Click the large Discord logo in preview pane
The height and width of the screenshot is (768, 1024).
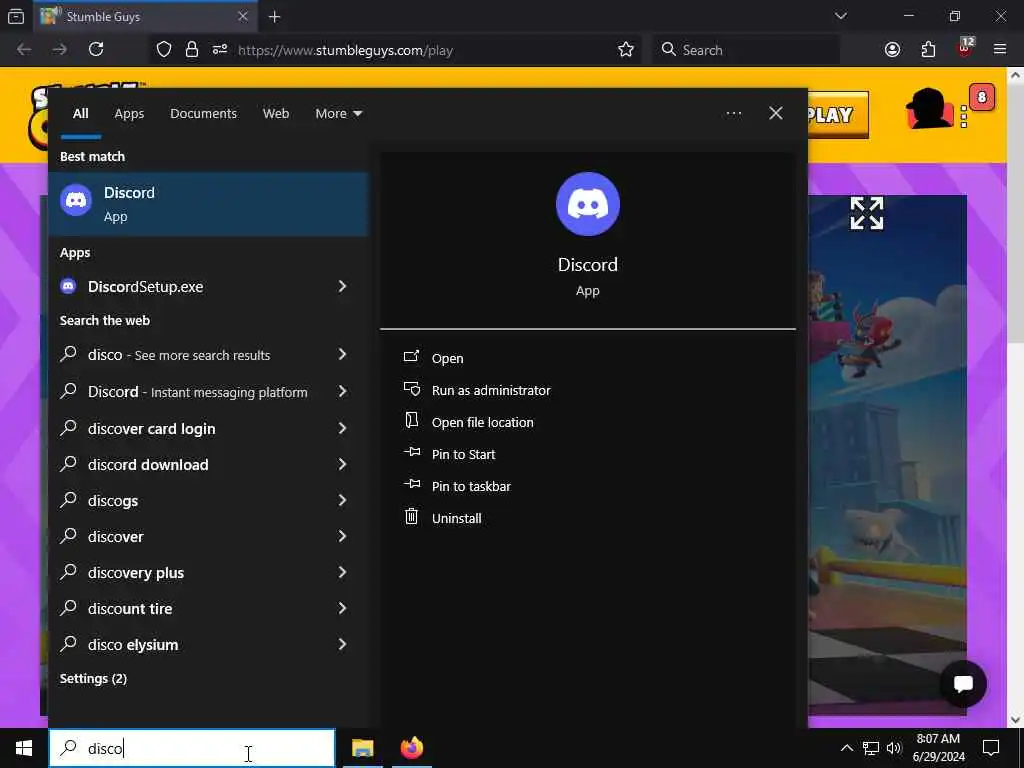(x=588, y=204)
